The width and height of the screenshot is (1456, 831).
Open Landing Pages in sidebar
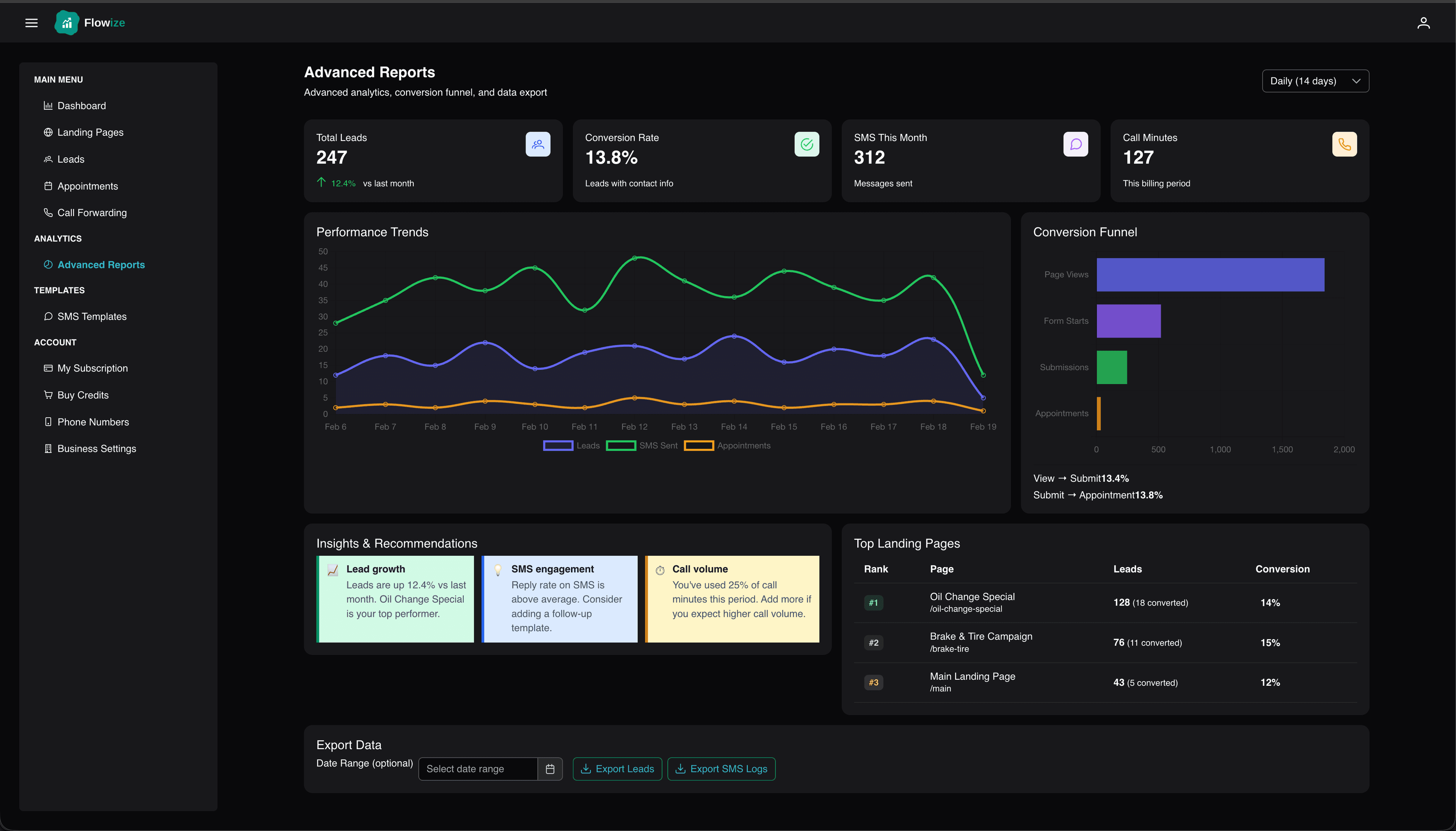(90, 132)
